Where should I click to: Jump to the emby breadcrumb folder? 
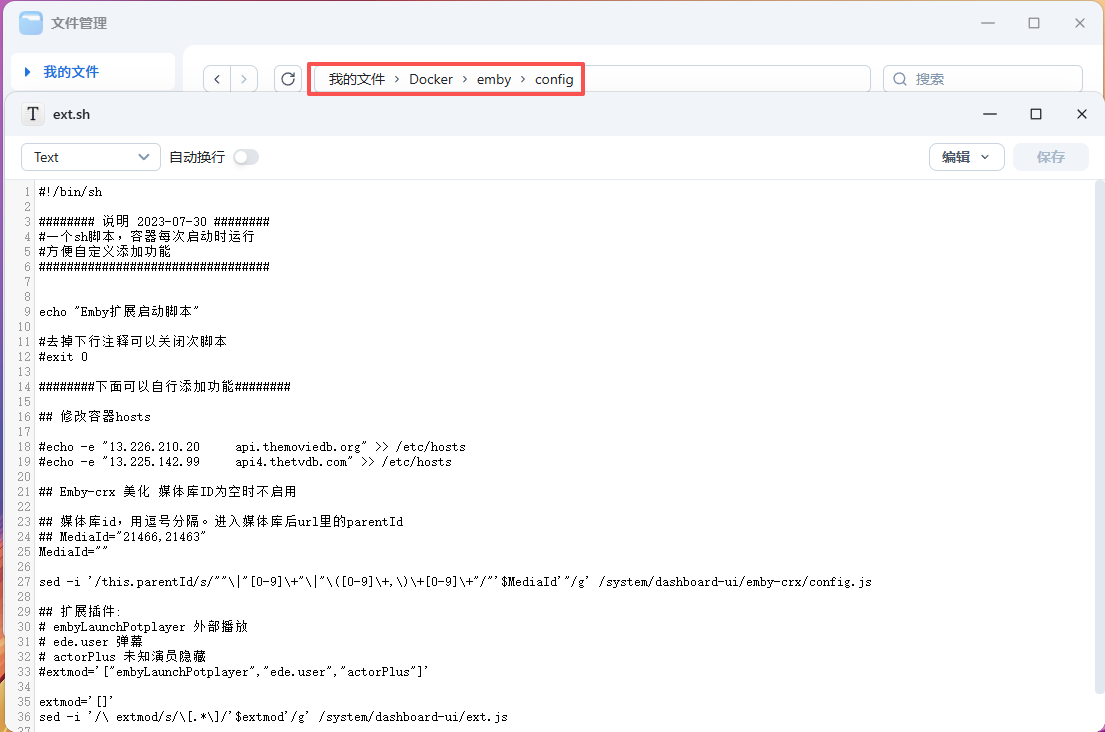tap(494, 79)
